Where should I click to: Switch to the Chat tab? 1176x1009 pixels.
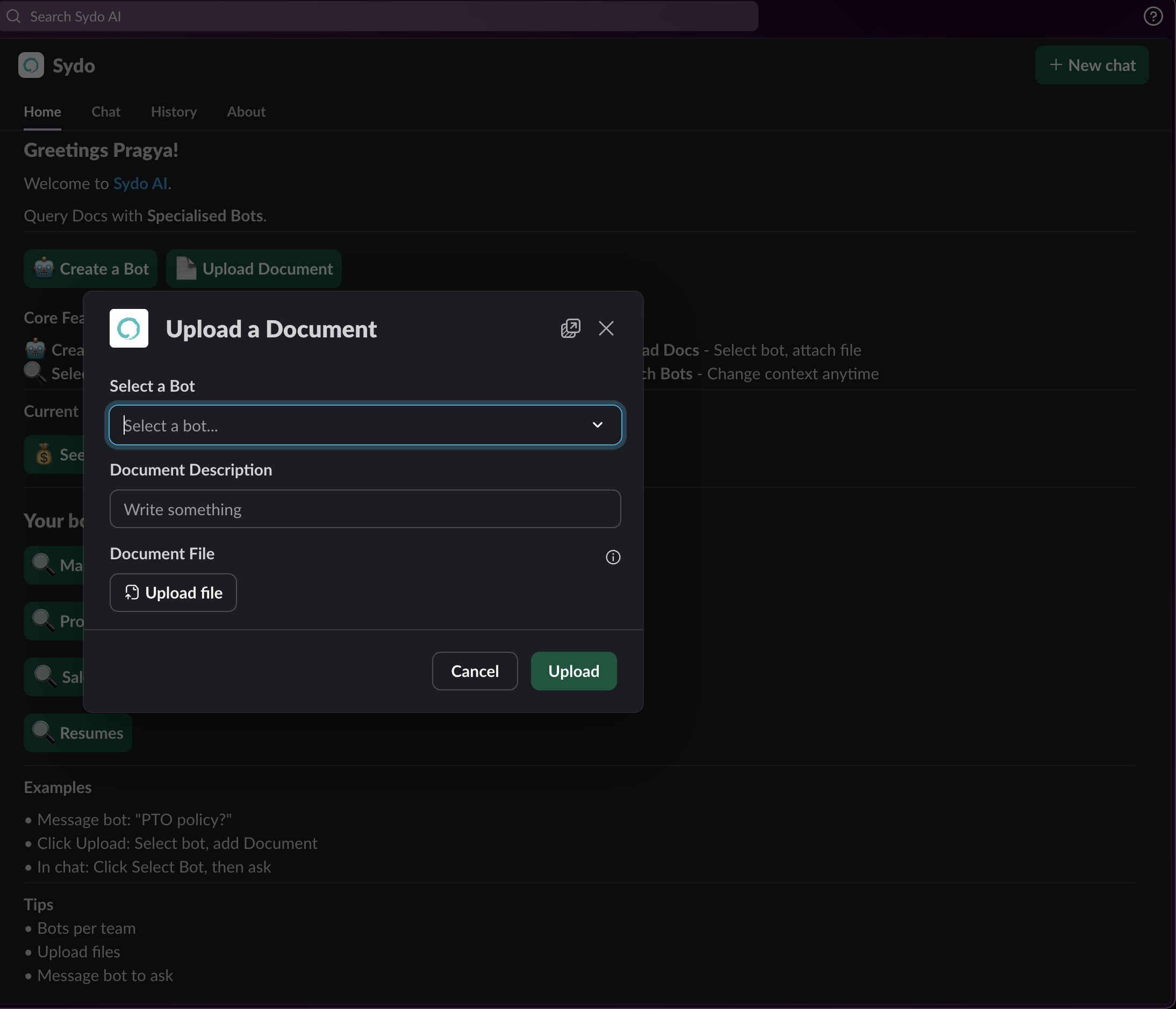106,112
